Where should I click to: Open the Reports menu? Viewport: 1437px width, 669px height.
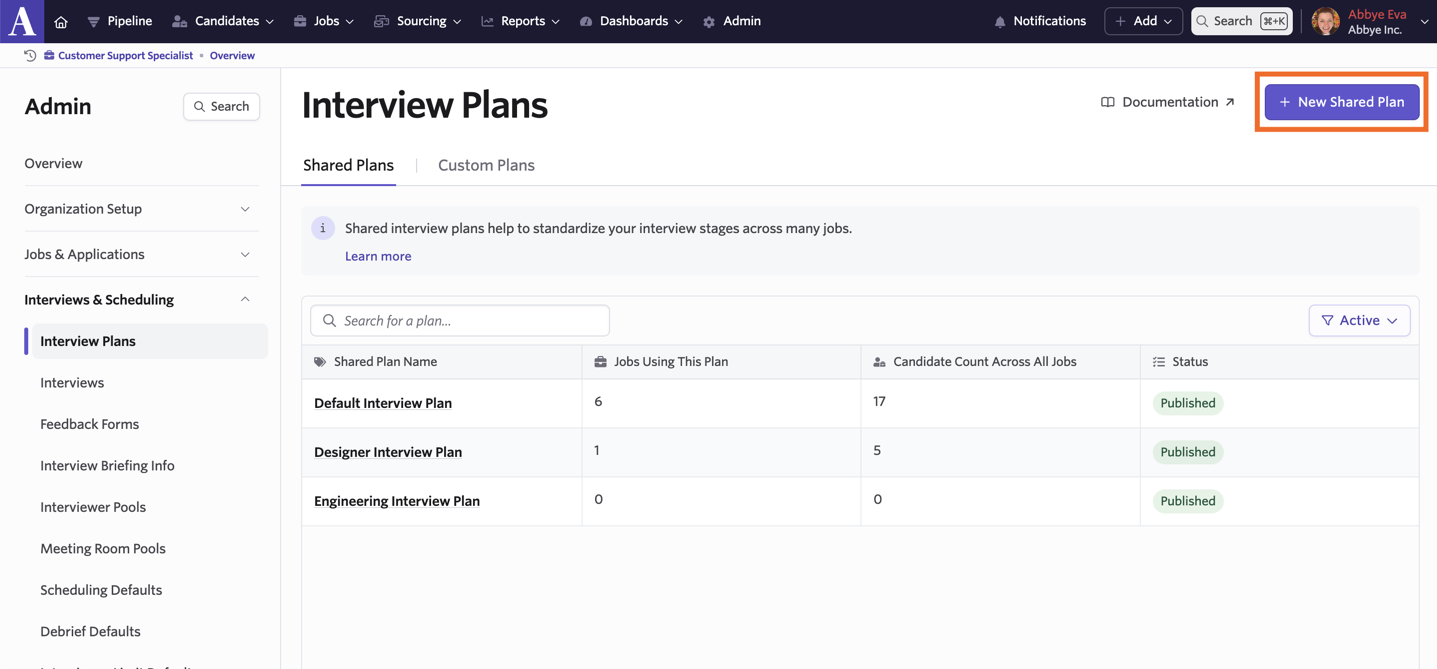[x=521, y=21]
